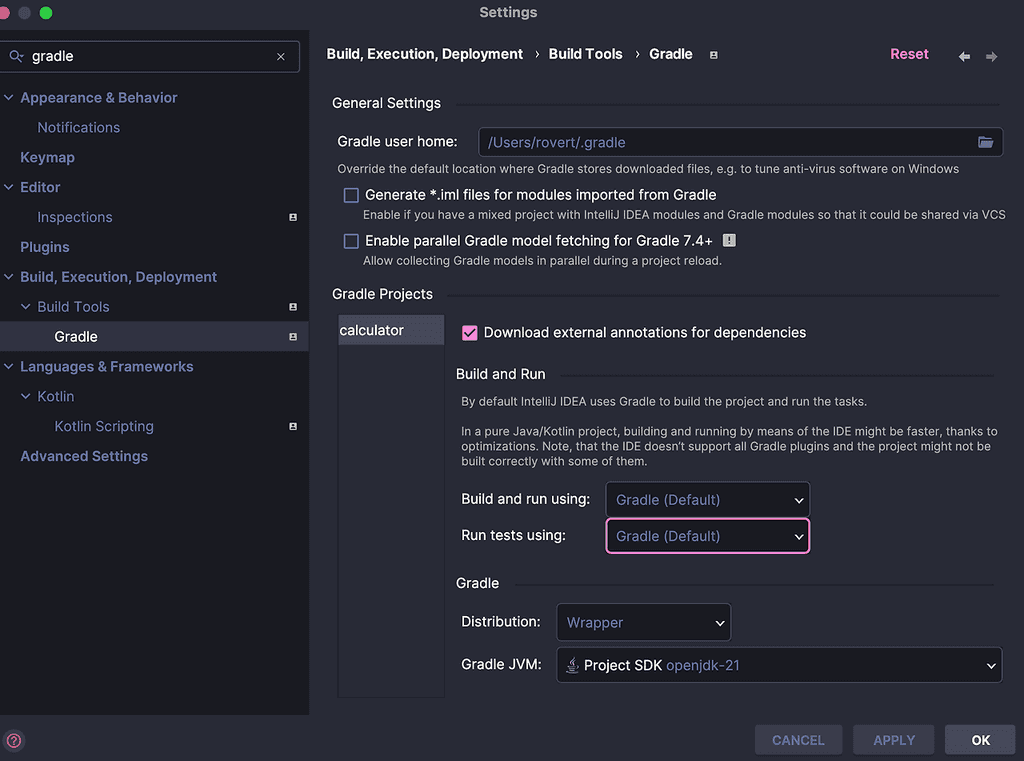Click the help question mark icon
This screenshot has height=761, width=1024.
tap(14, 741)
